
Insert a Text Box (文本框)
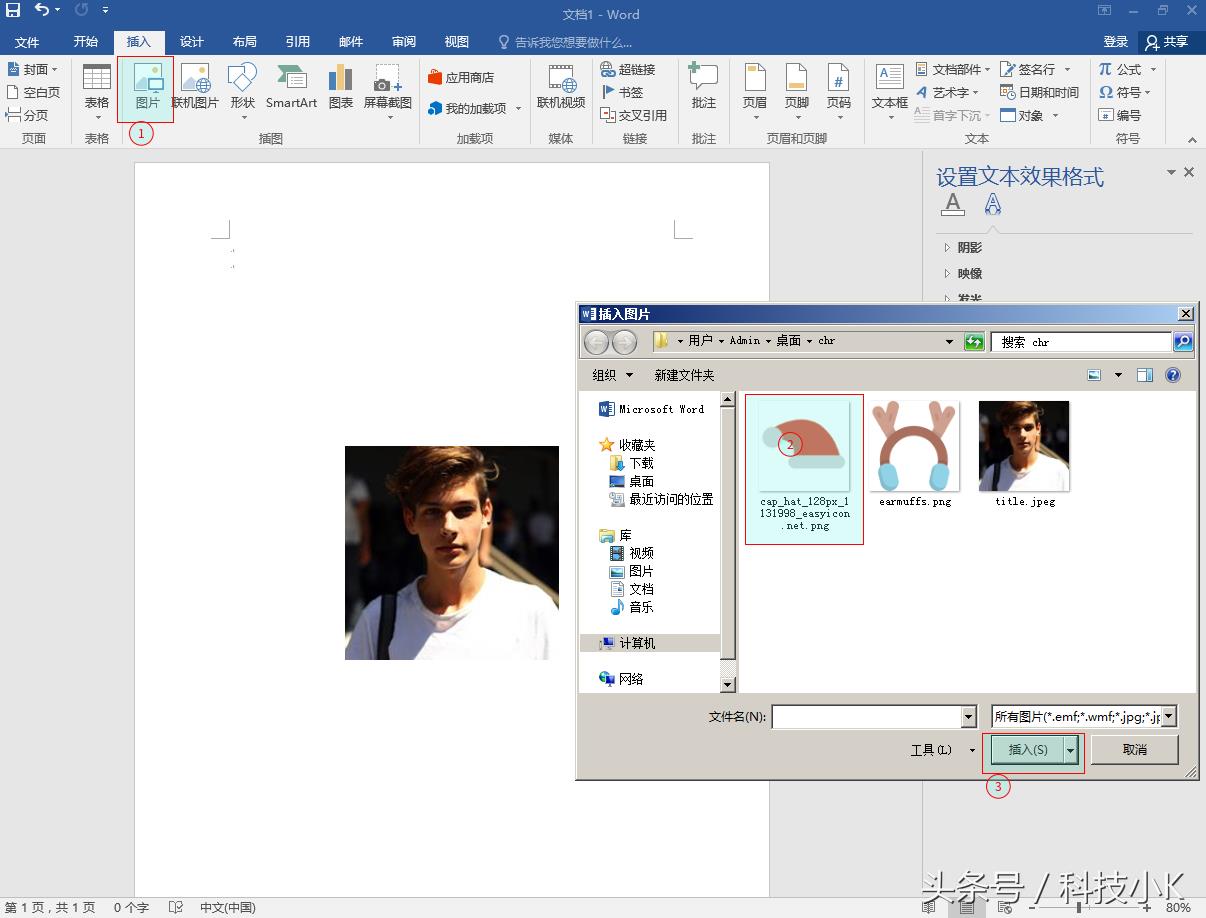[x=889, y=87]
